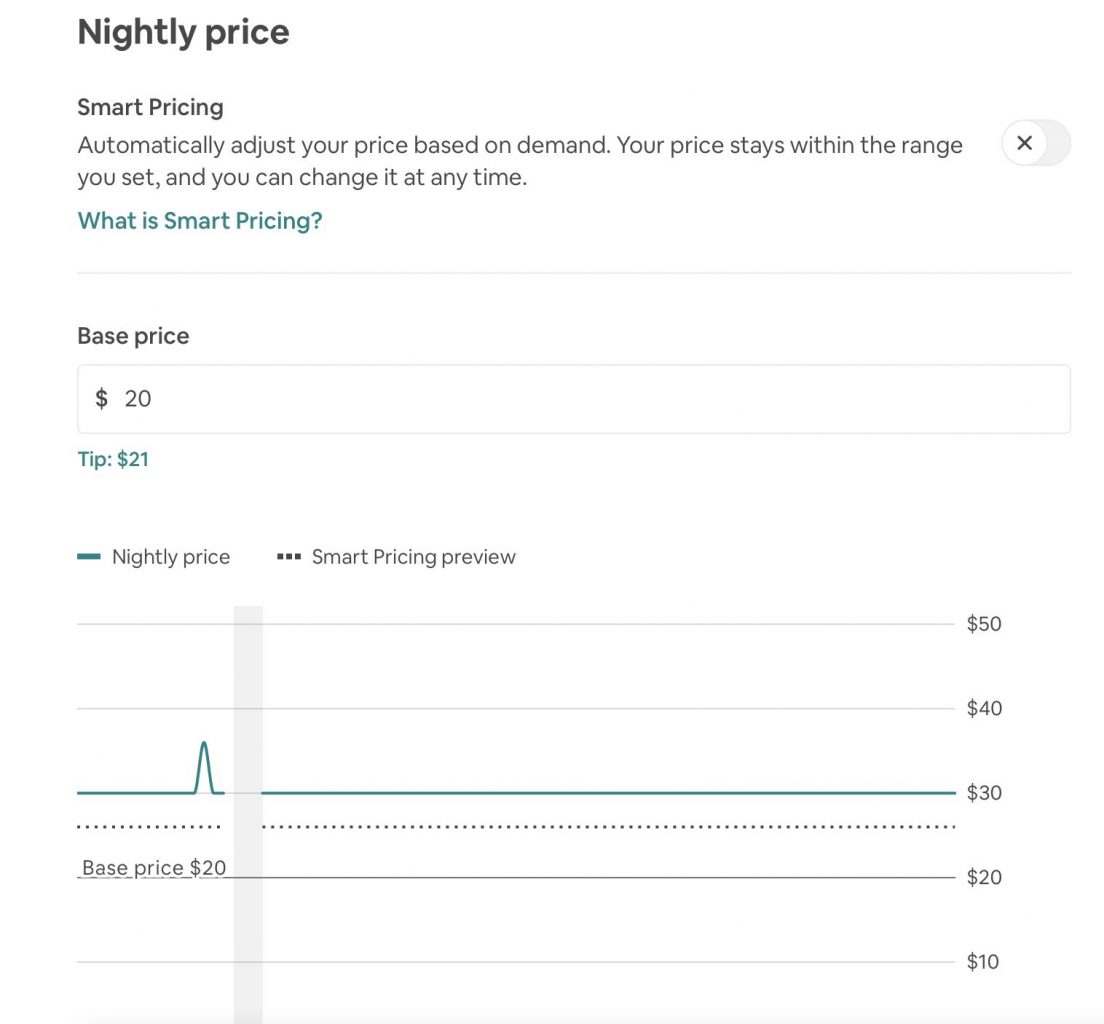The image size is (1104, 1024).
Task: Click the 'Nightly price' page heading
Action: 182,32
